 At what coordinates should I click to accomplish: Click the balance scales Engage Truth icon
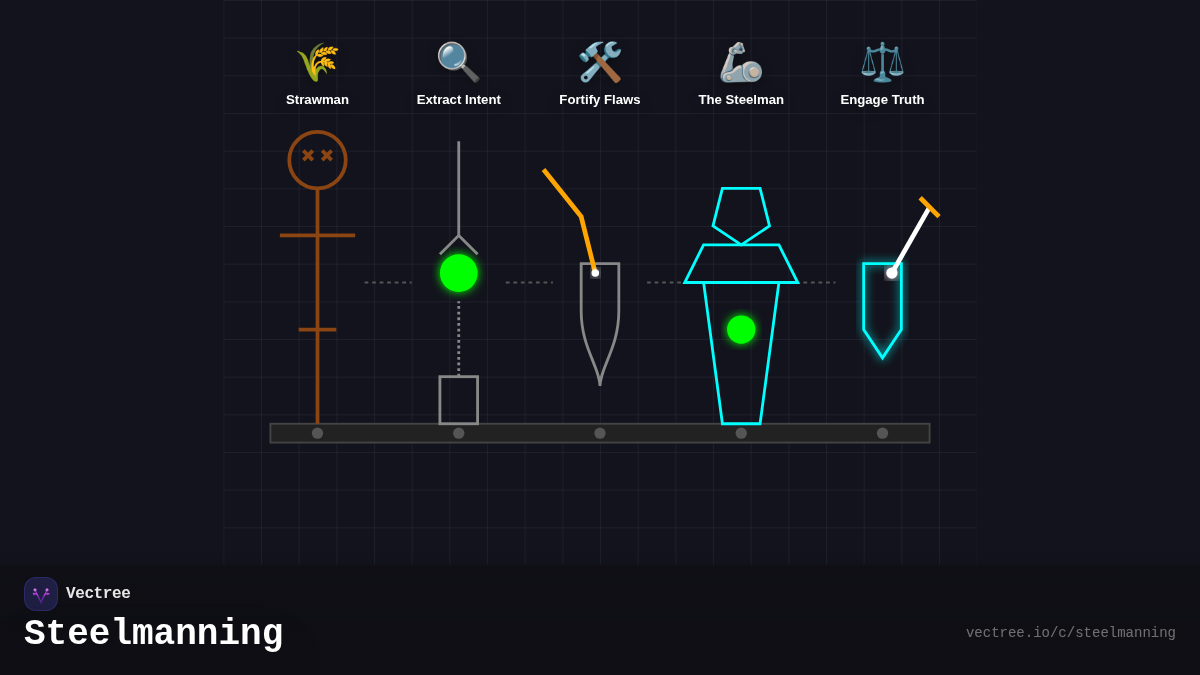(882, 62)
